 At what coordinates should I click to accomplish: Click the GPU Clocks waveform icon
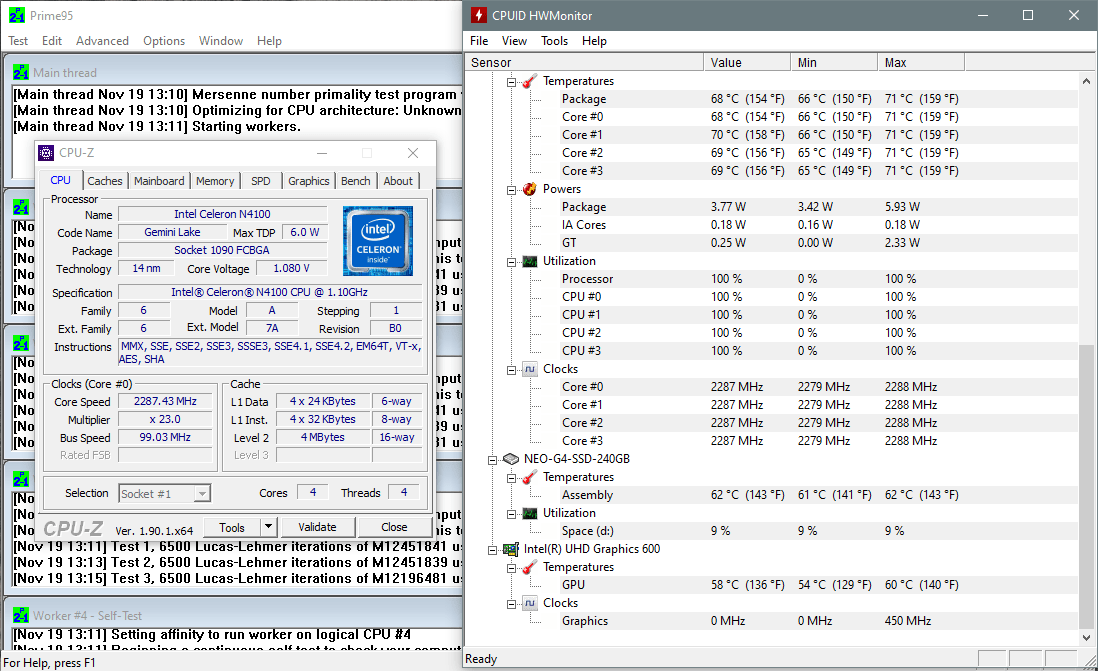[x=530, y=603]
